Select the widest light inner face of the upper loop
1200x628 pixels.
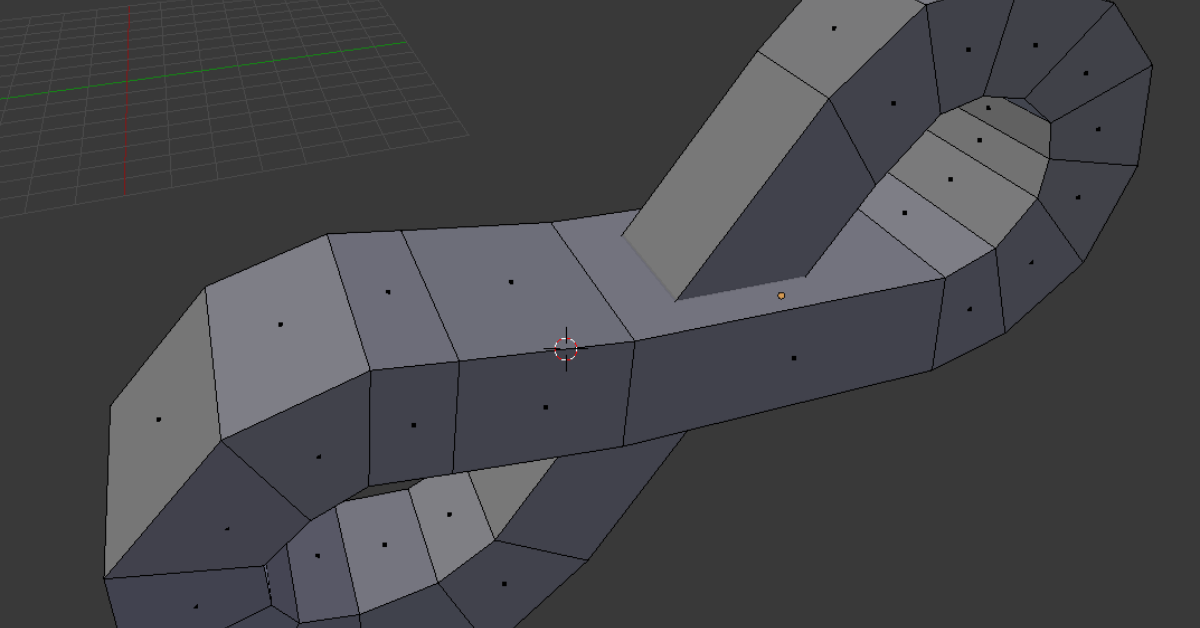pyautogui.click(x=950, y=180)
